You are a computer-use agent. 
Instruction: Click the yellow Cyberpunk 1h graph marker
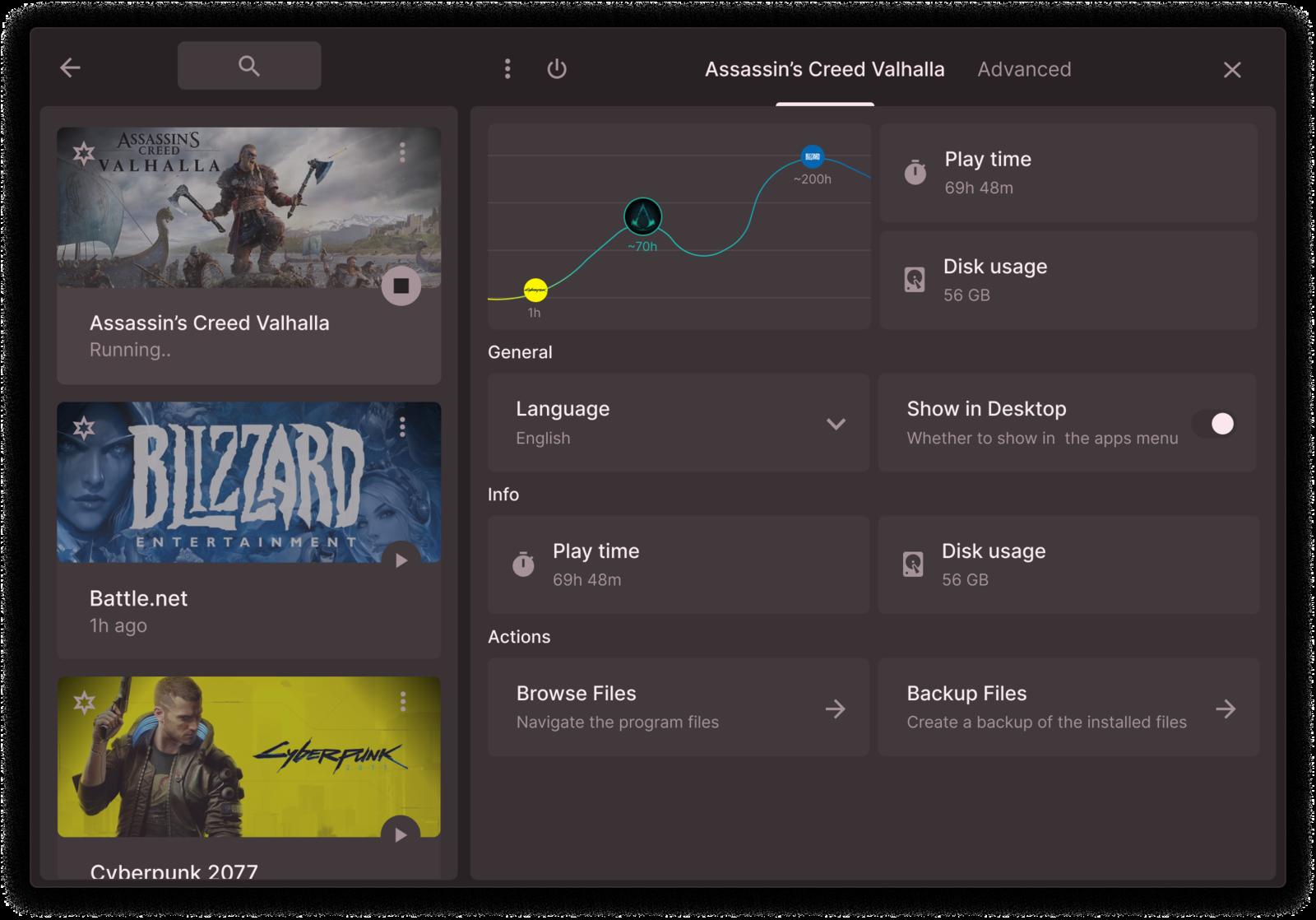click(535, 290)
